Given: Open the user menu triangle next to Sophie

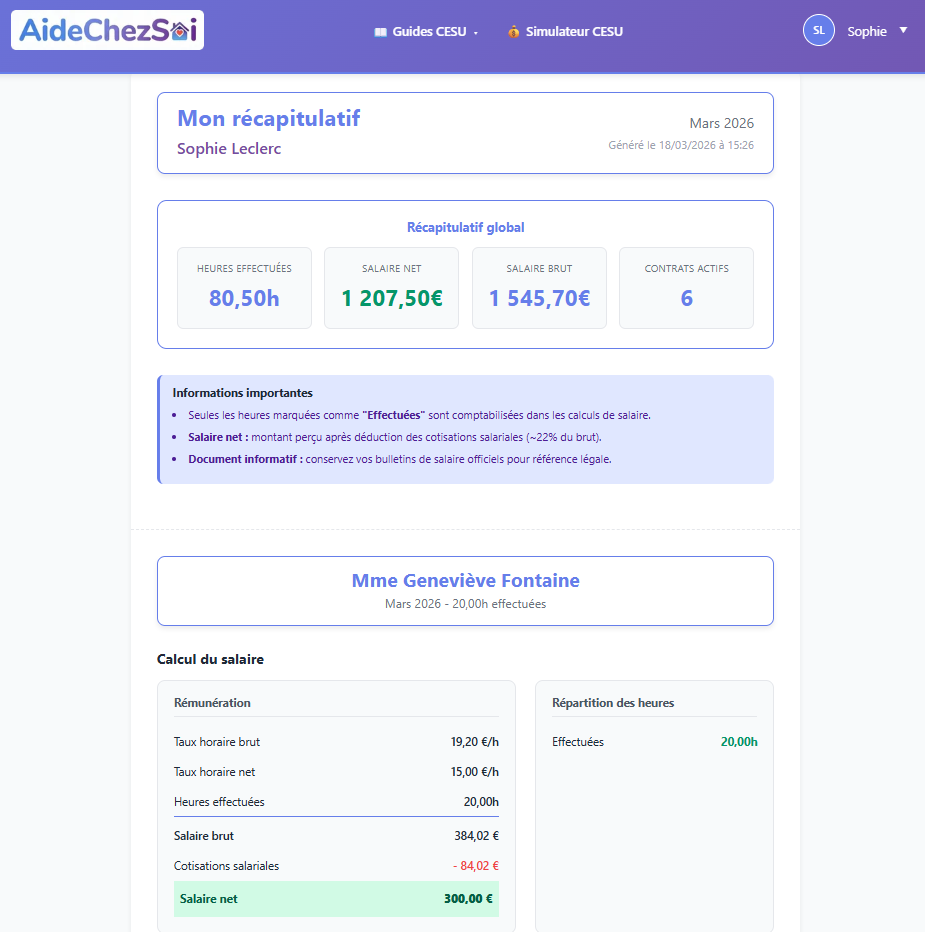Looking at the screenshot, I should coord(903,30).
